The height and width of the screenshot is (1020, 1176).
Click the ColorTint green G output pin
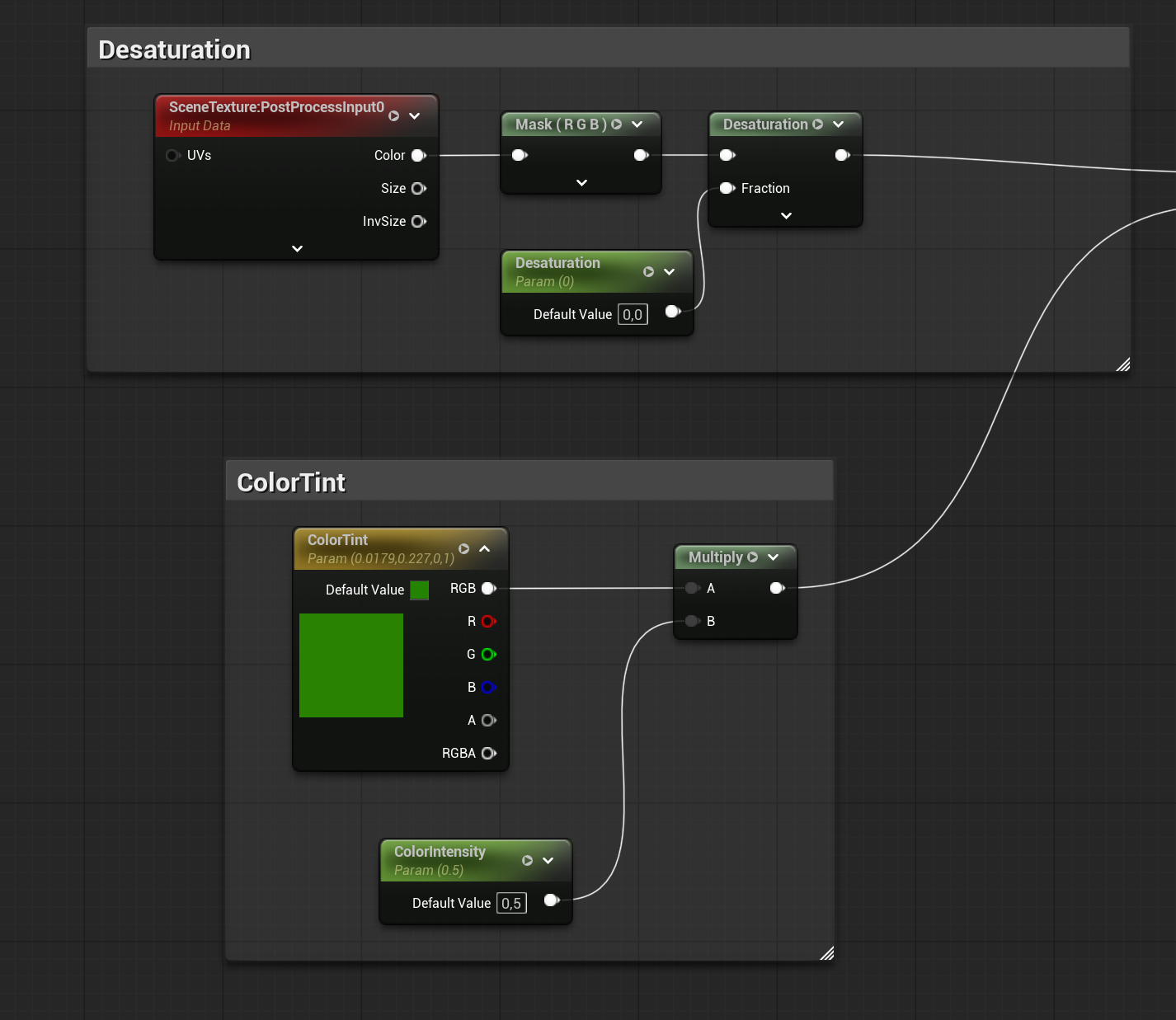tap(489, 654)
